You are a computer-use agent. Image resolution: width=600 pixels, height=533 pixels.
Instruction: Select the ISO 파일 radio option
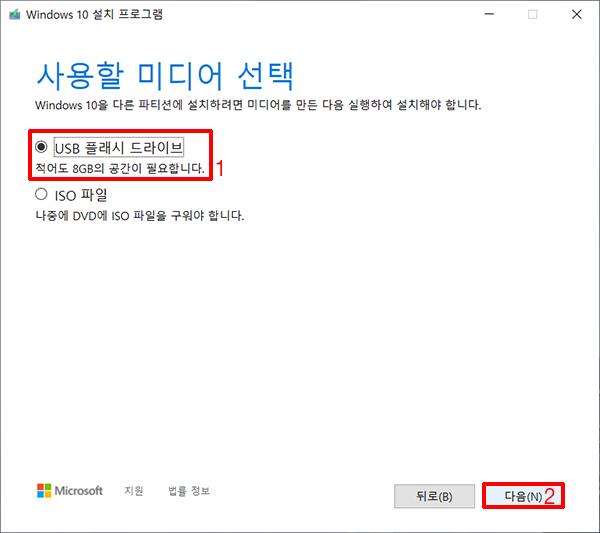click(41, 194)
